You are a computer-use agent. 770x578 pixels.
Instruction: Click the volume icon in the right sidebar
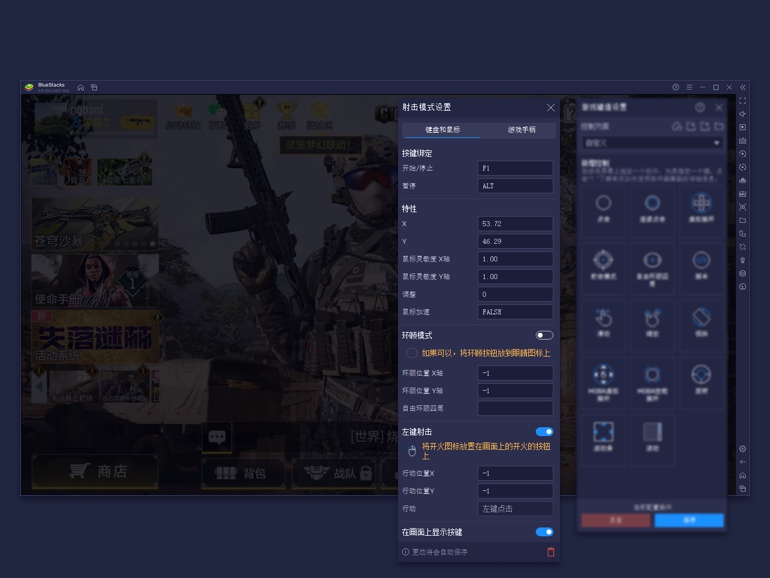742,114
